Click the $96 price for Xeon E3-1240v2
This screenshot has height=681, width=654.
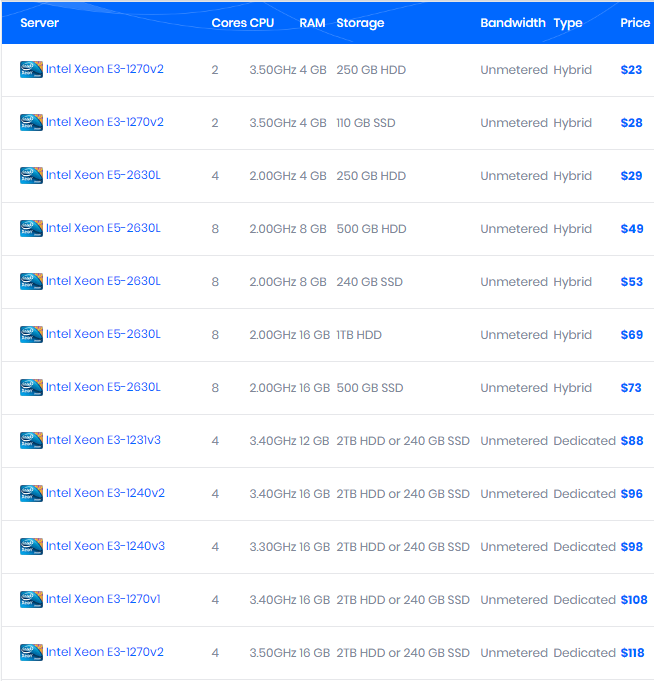click(631, 494)
